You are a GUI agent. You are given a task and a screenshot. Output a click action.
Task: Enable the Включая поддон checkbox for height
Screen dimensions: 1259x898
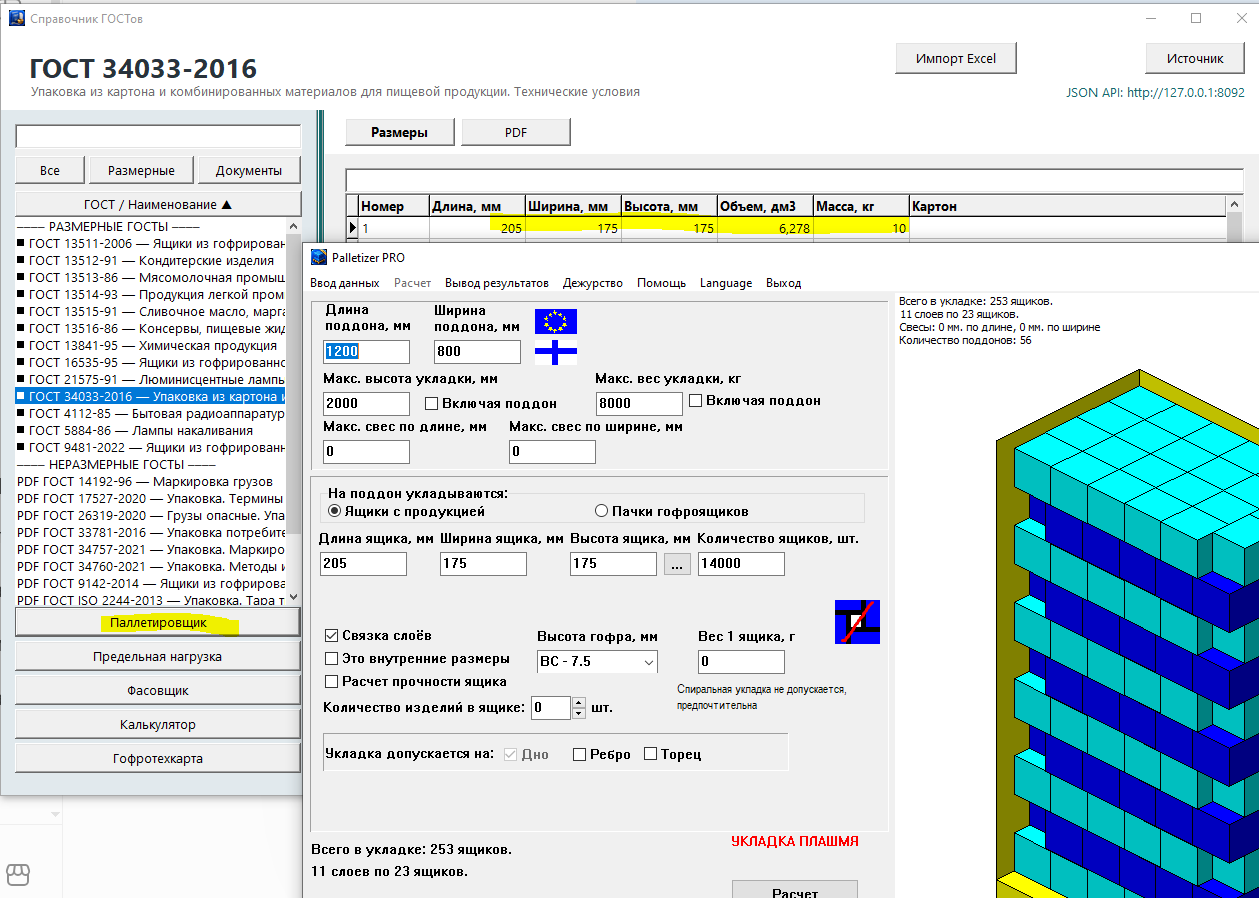[x=432, y=403]
